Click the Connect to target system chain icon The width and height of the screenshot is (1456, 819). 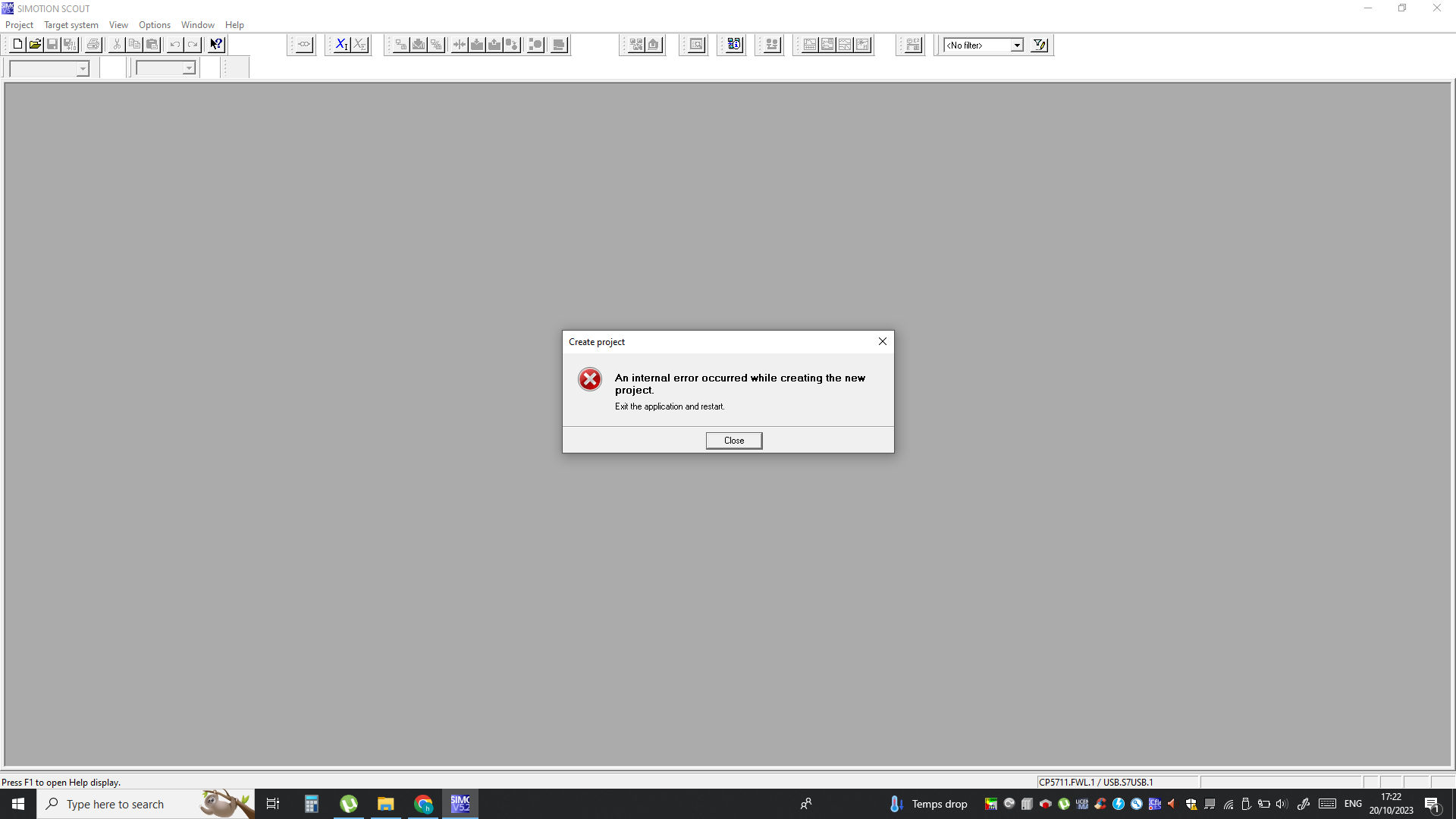tap(303, 45)
